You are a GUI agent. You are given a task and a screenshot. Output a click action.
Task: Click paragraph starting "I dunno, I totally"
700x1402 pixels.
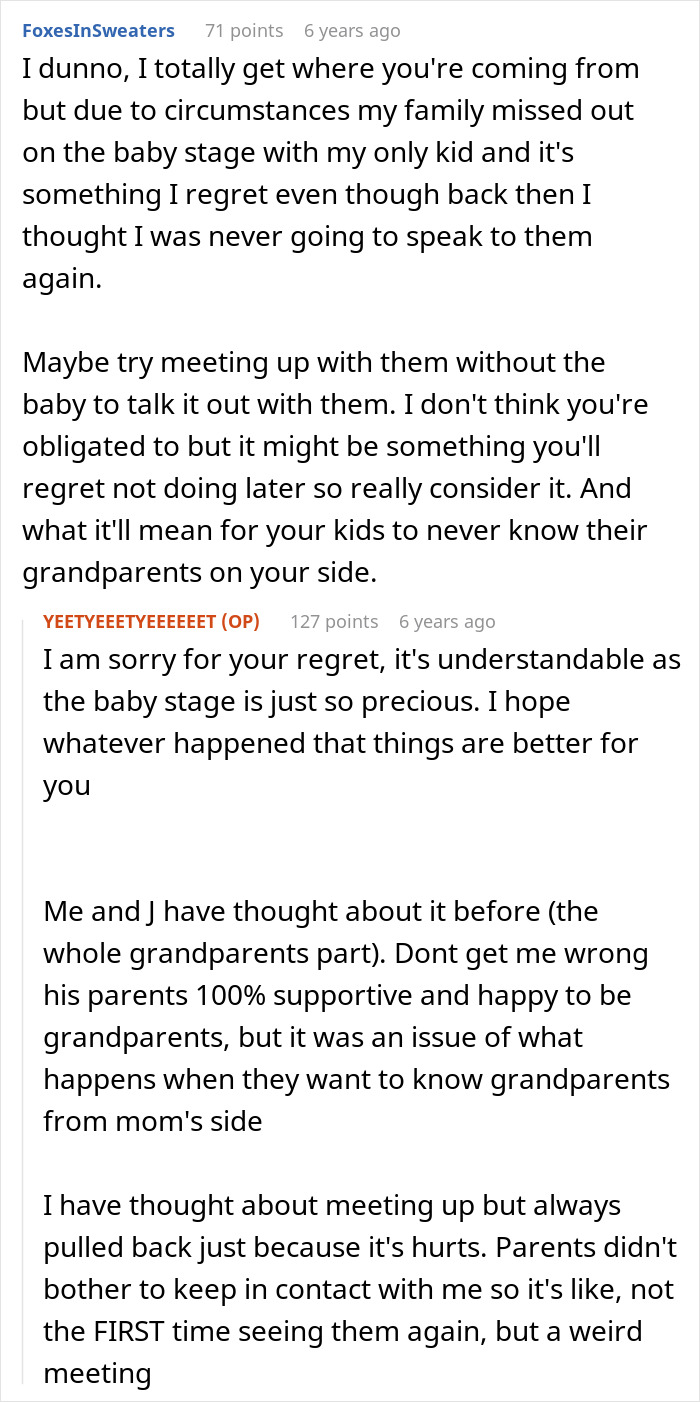(x=330, y=173)
